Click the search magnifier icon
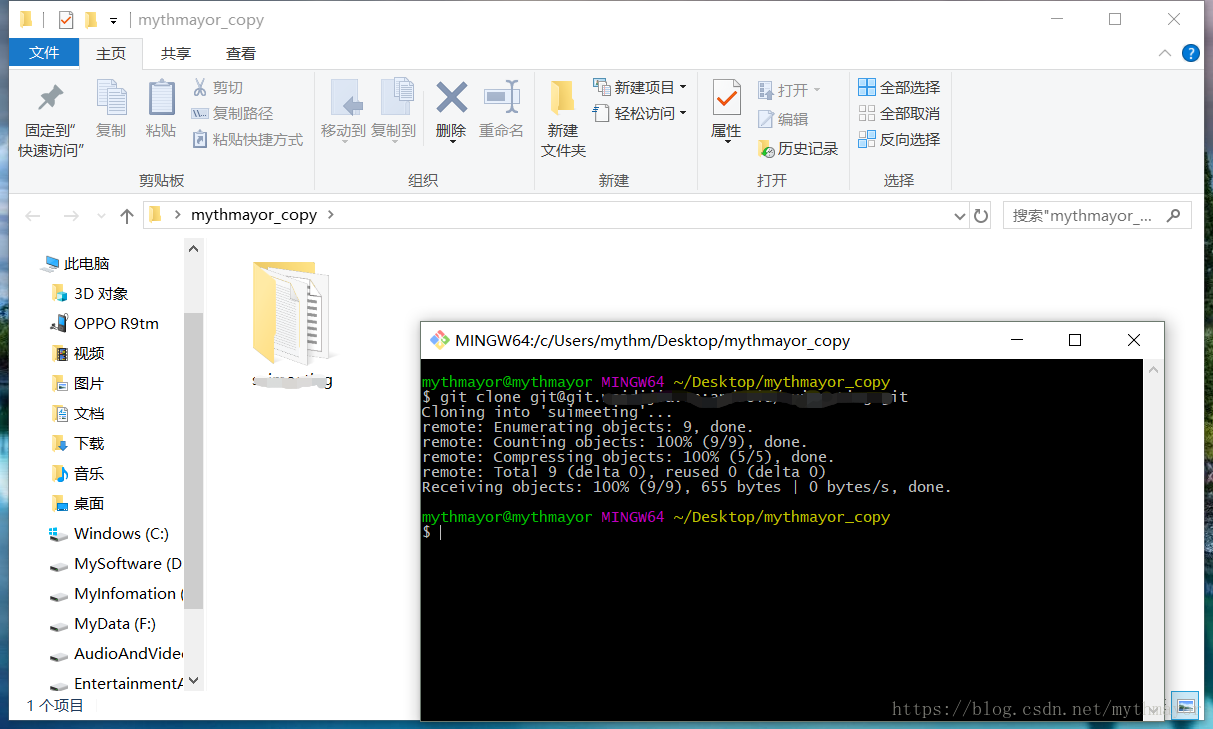 [x=1174, y=215]
